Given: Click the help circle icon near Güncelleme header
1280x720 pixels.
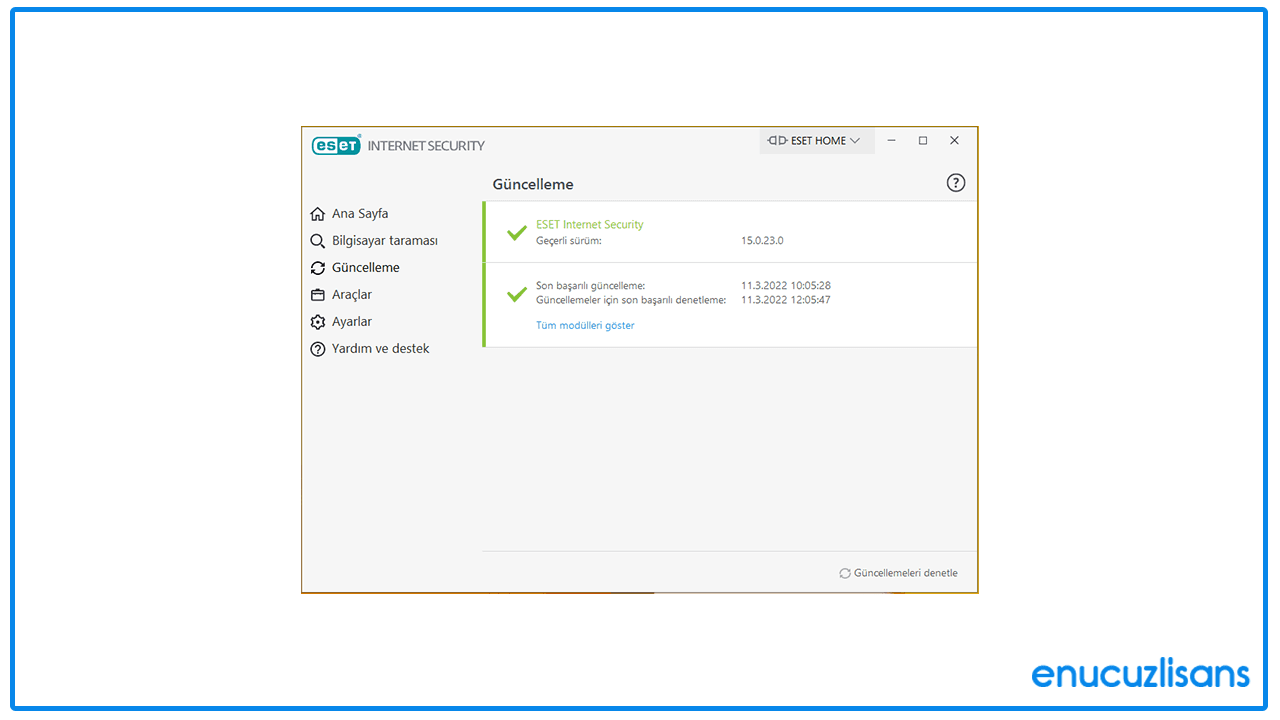Looking at the screenshot, I should pos(955,182).
